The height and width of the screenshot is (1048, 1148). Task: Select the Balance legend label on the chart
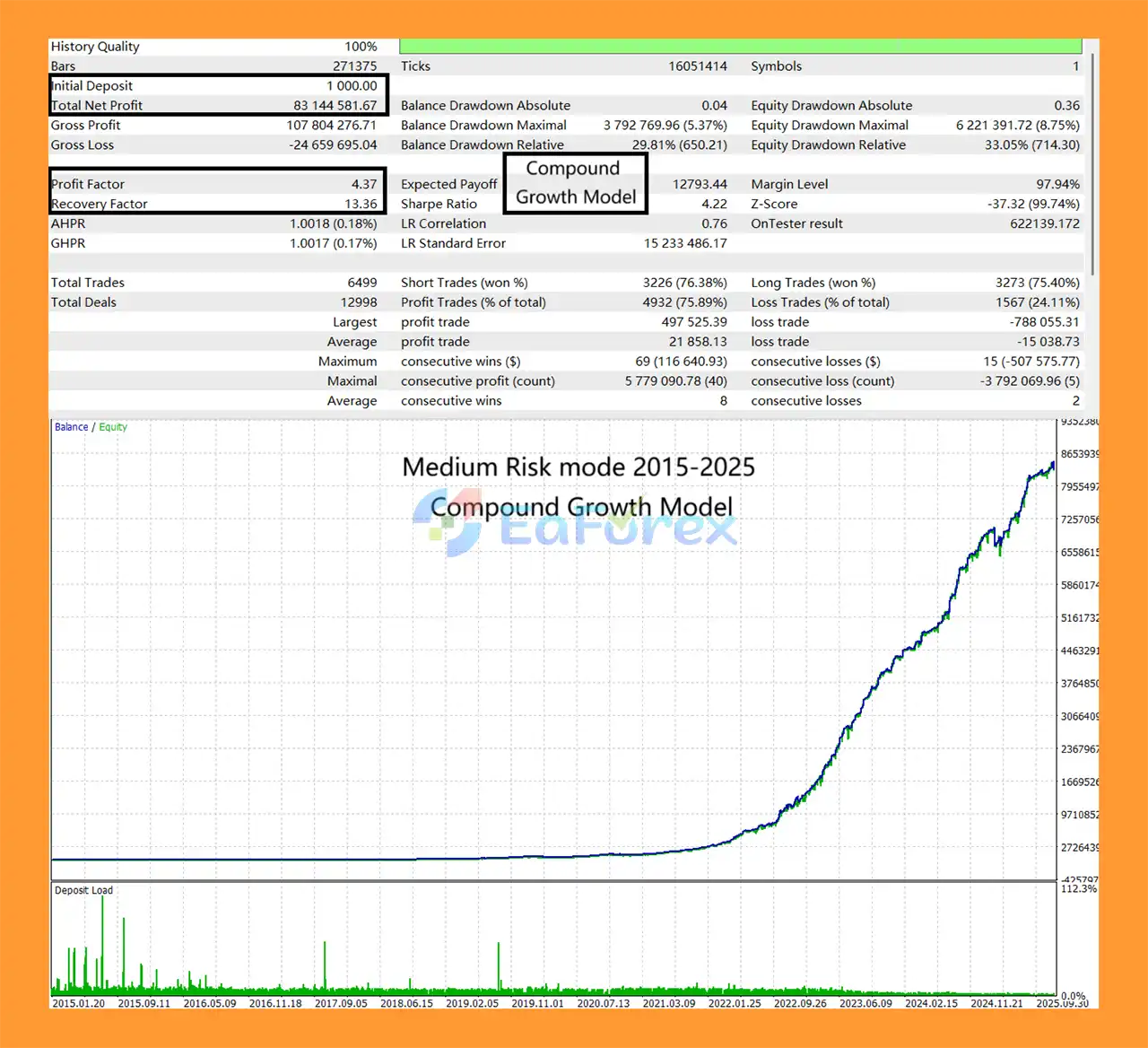click(71, 427)
